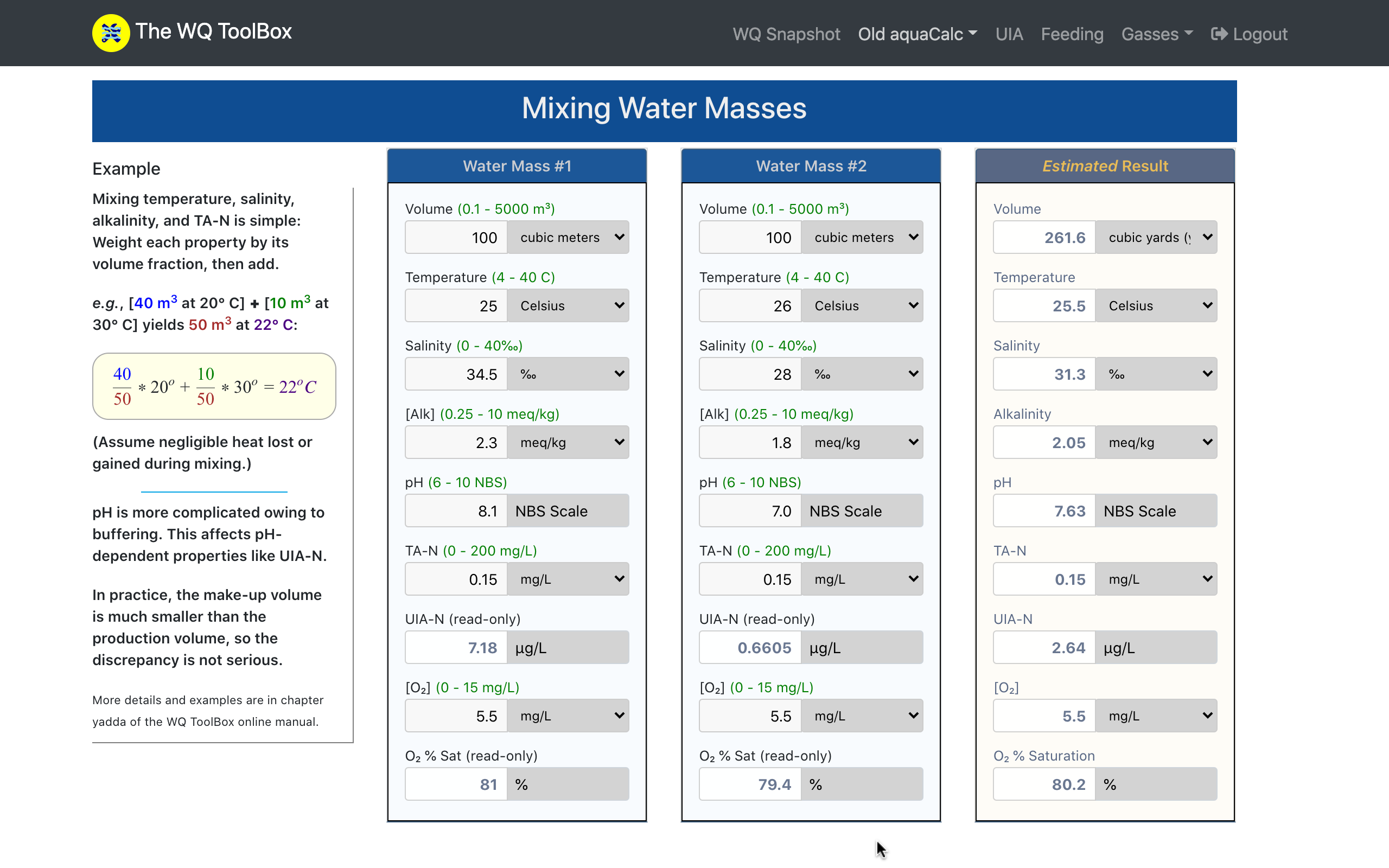This screenshot has width=1389, height=868.
Task: Open the WQ Snapshot page
Action: pos(786,34)
